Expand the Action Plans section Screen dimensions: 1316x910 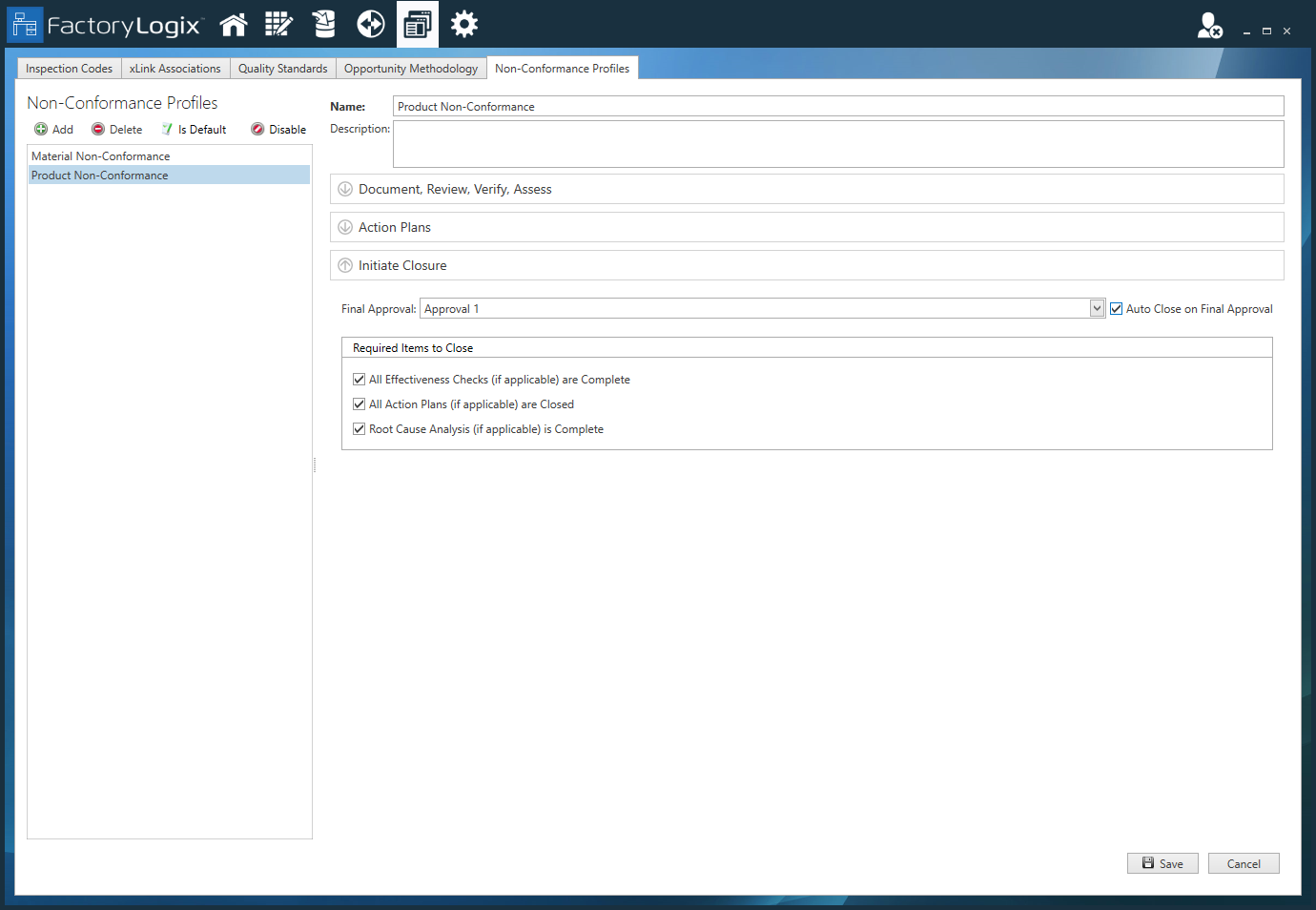click(345, 226)
